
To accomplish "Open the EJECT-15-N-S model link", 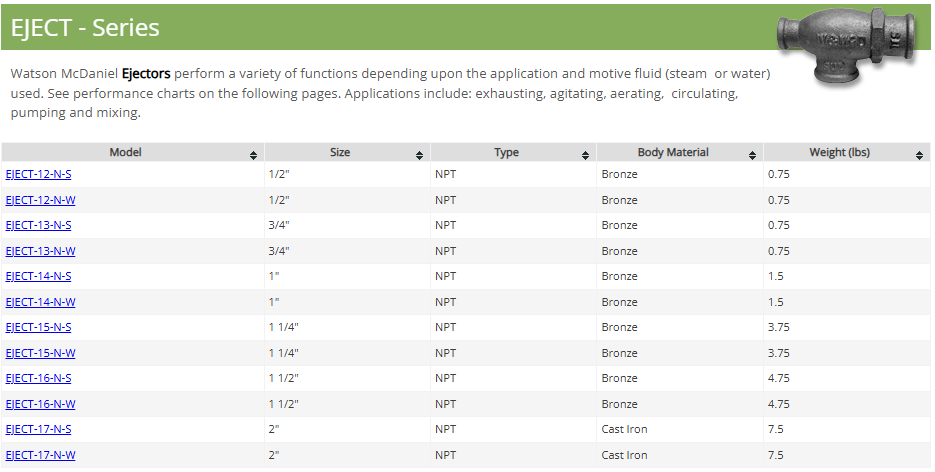I will [x=38, y=328].
